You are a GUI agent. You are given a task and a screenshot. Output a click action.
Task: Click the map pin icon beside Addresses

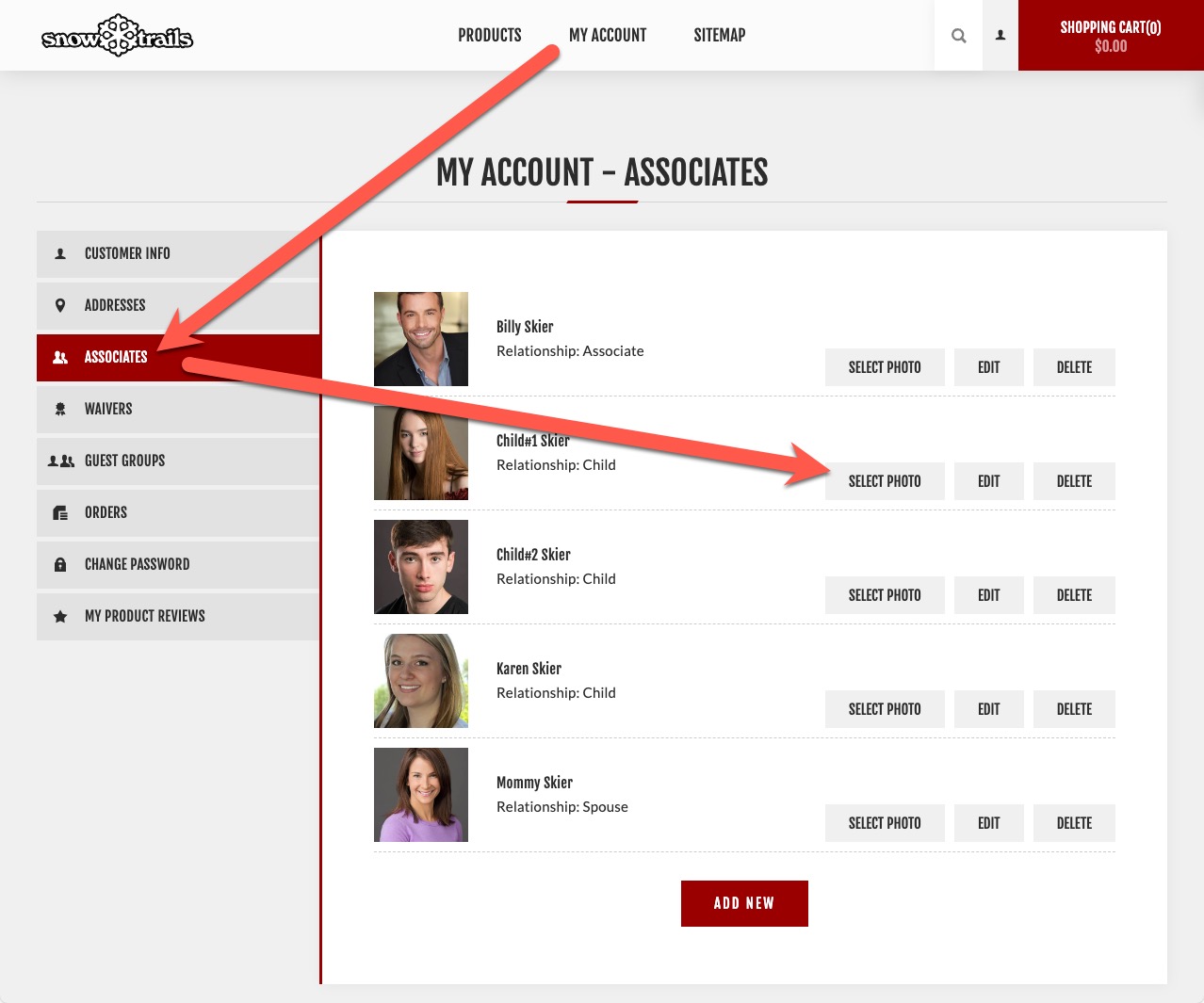coord(60,306)
